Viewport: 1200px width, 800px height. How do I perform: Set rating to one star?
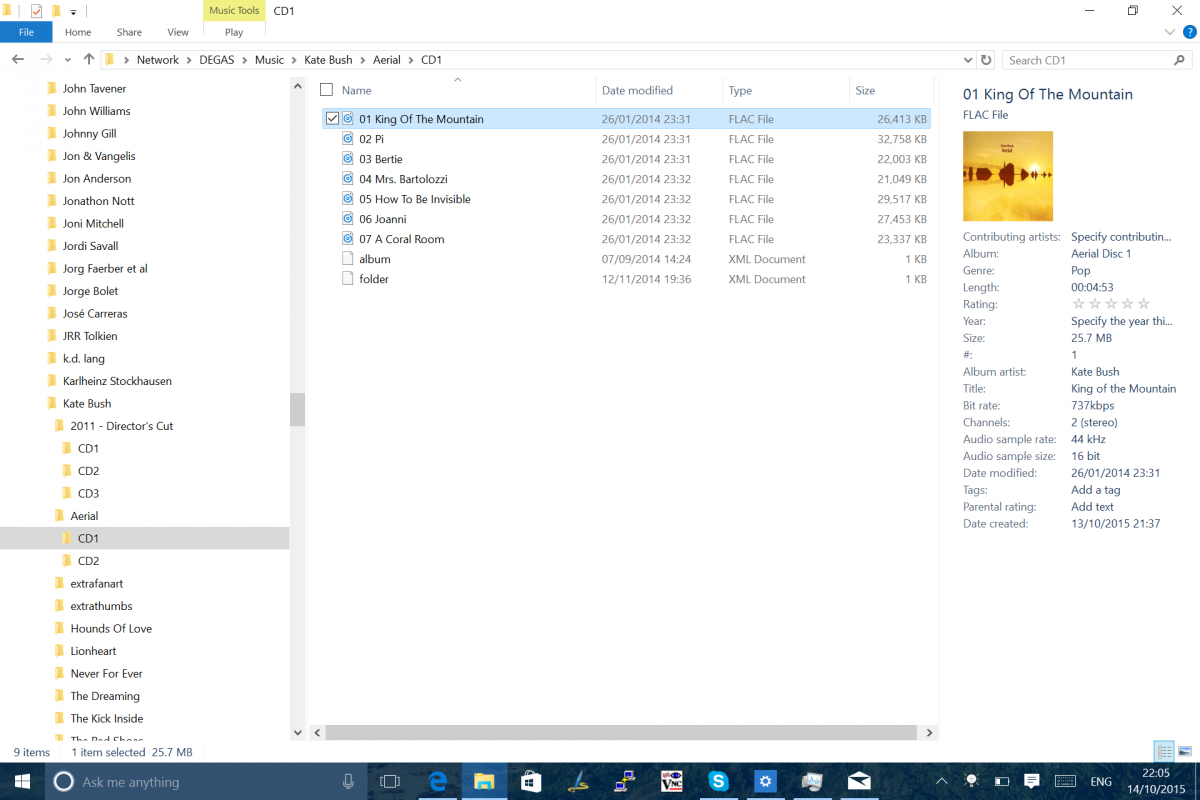click(1078, 304)
